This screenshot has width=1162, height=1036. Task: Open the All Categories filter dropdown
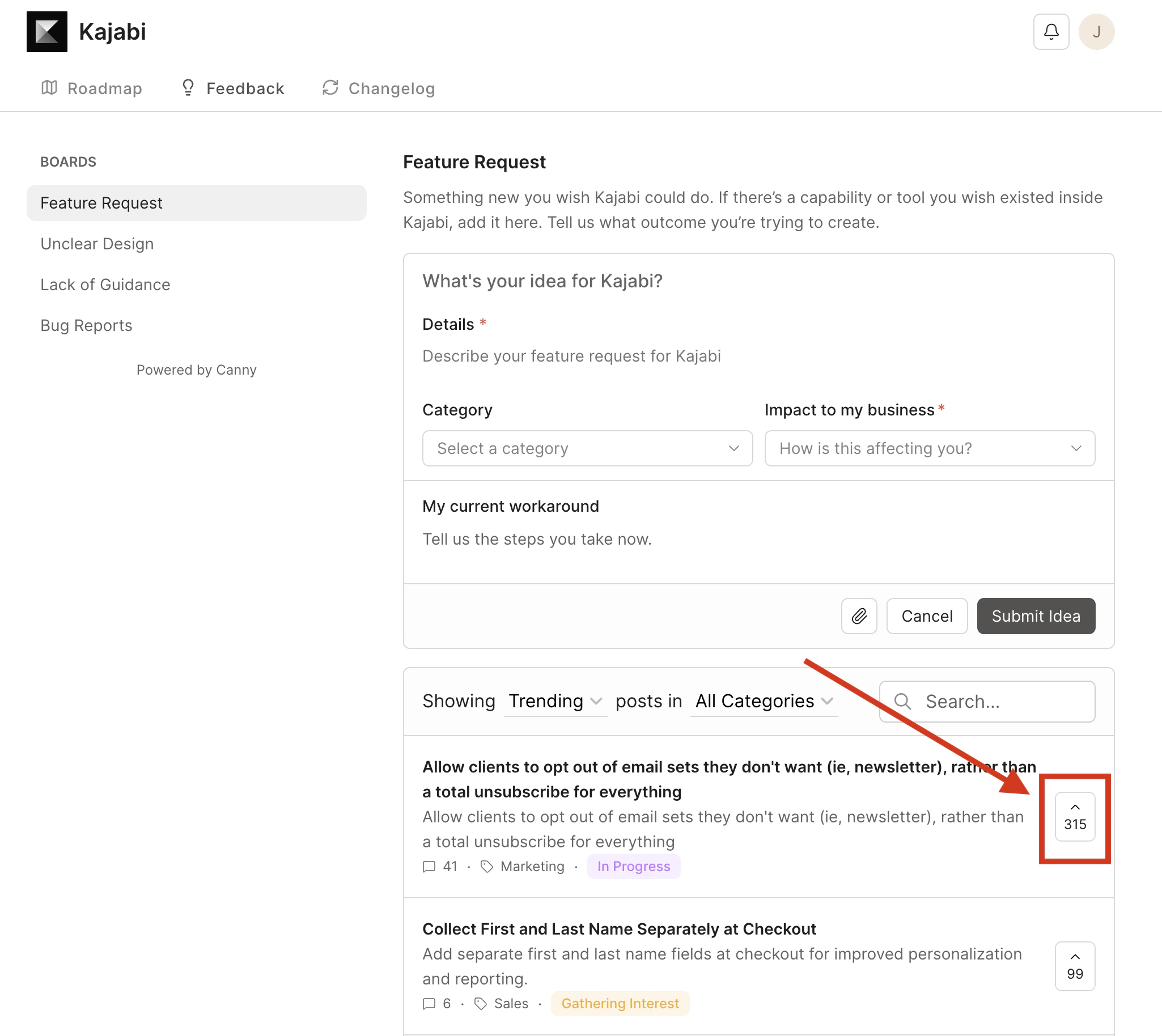764,701
